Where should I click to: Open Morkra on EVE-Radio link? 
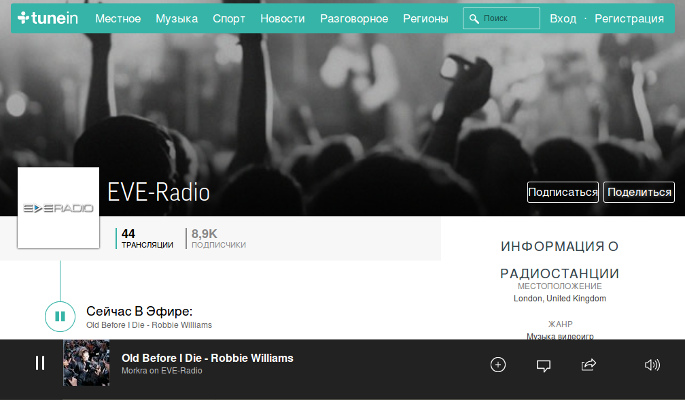162,371
